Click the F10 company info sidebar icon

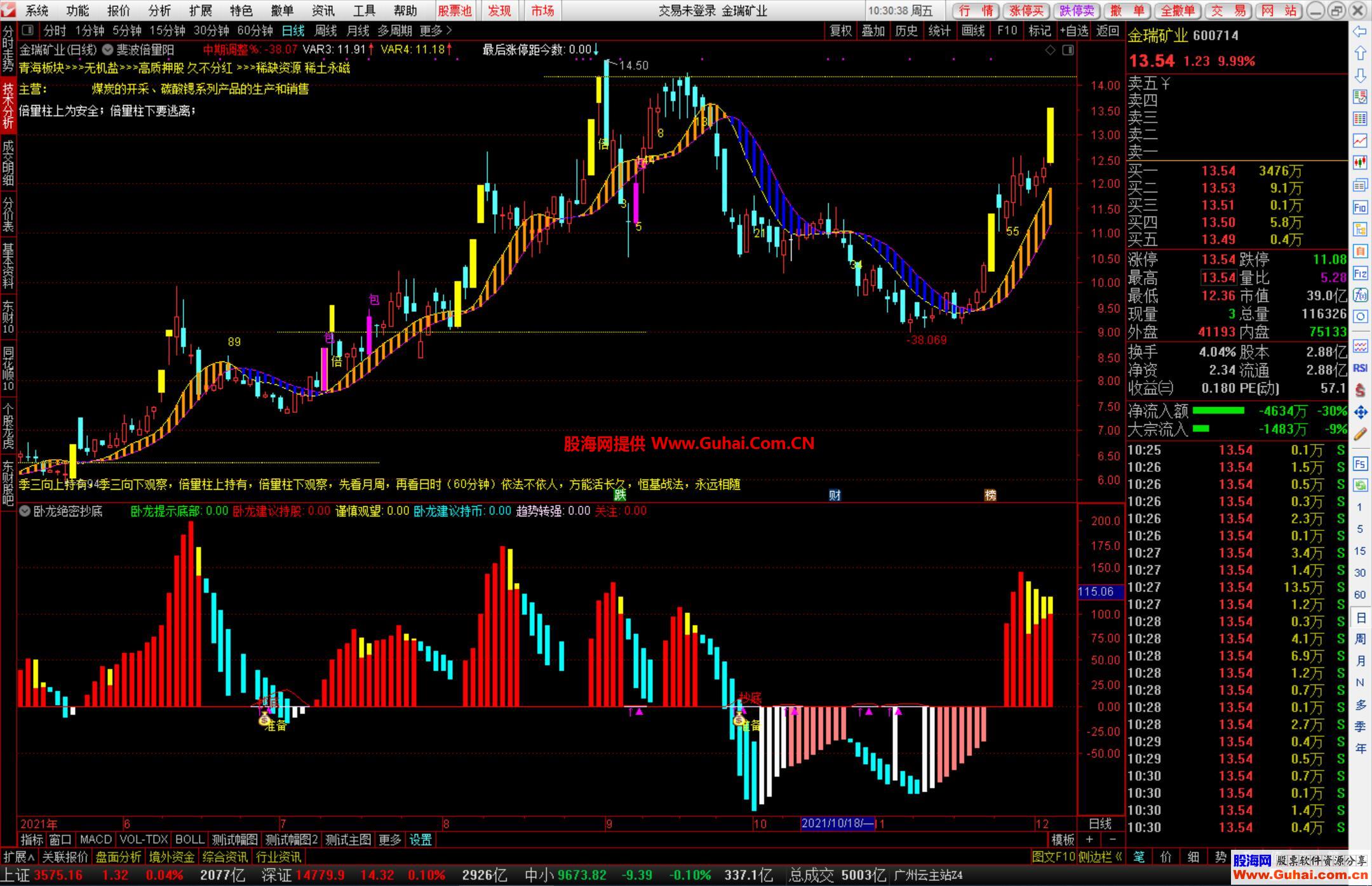(1360, 207)
